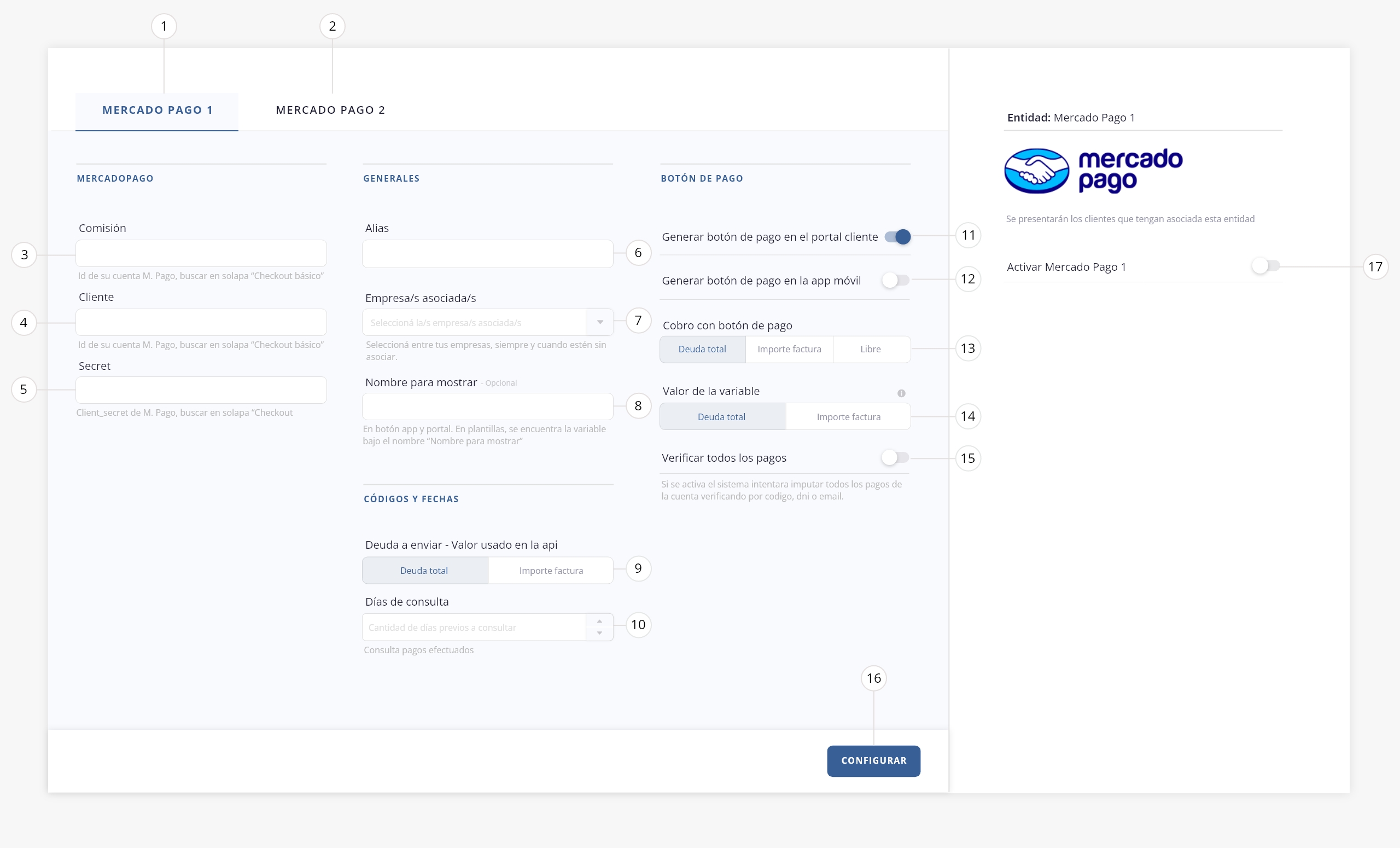Viewport: 1400px width, 848px height.
Task: Select Importe factura under Valor de la variable
Action: (x=848, y=416)
